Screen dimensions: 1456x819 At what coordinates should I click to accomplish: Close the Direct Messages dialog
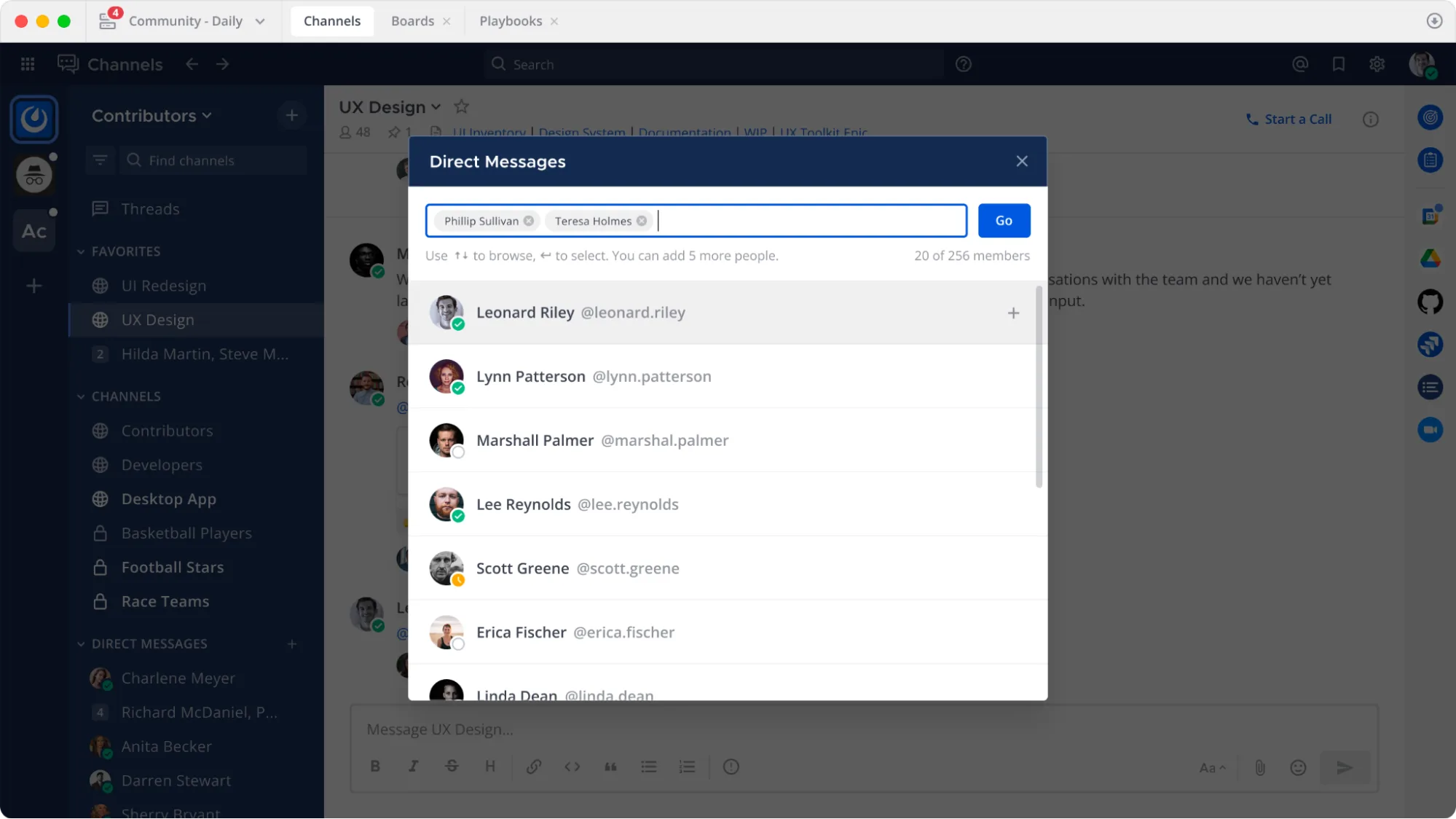[x=1022, y=161]
